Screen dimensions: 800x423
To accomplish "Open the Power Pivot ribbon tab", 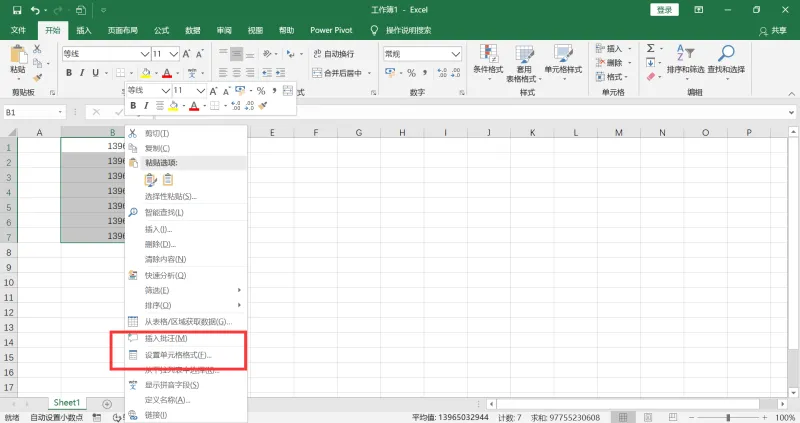I will [331, 30].
